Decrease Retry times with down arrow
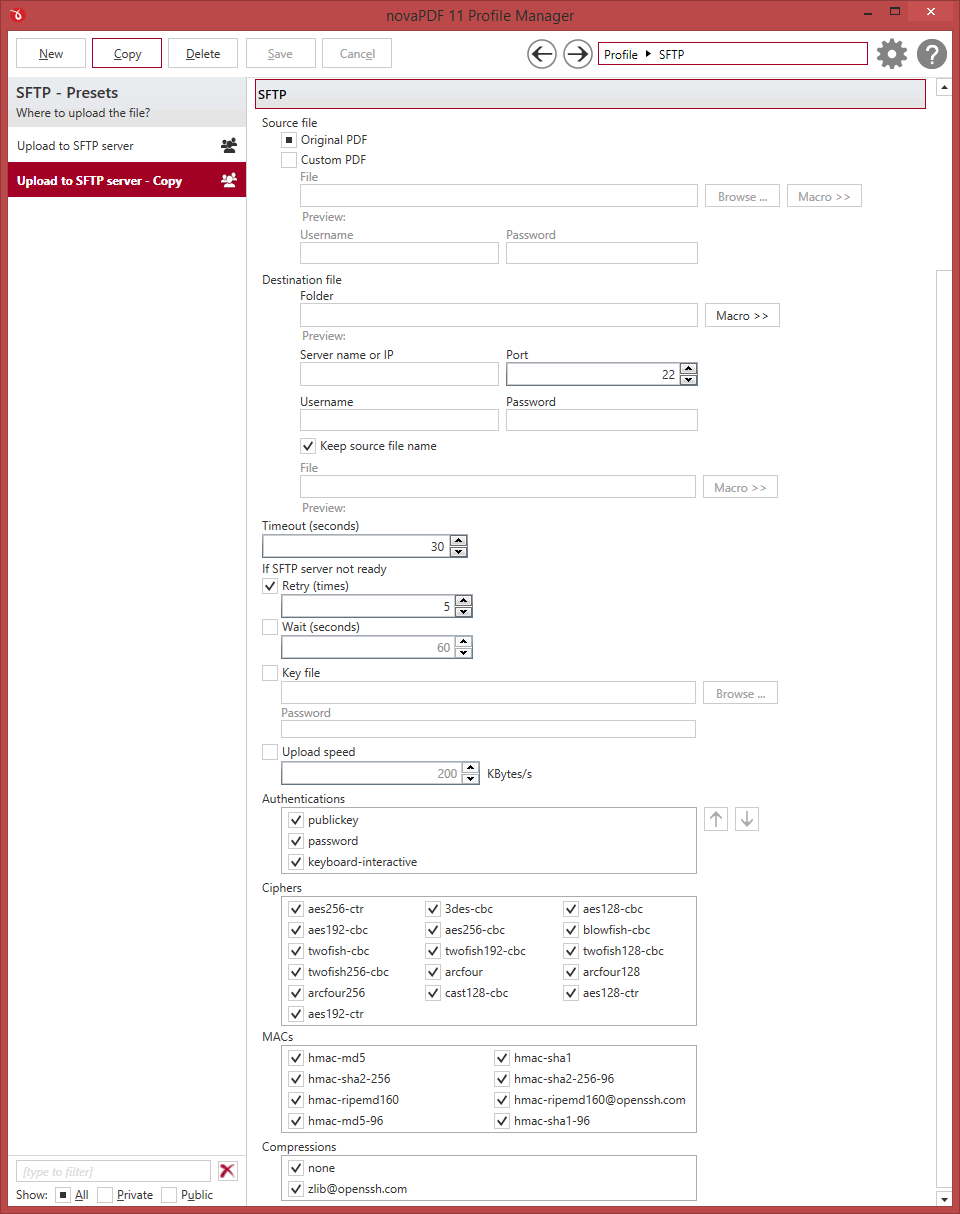The image size is (960, 1214). 463,612
